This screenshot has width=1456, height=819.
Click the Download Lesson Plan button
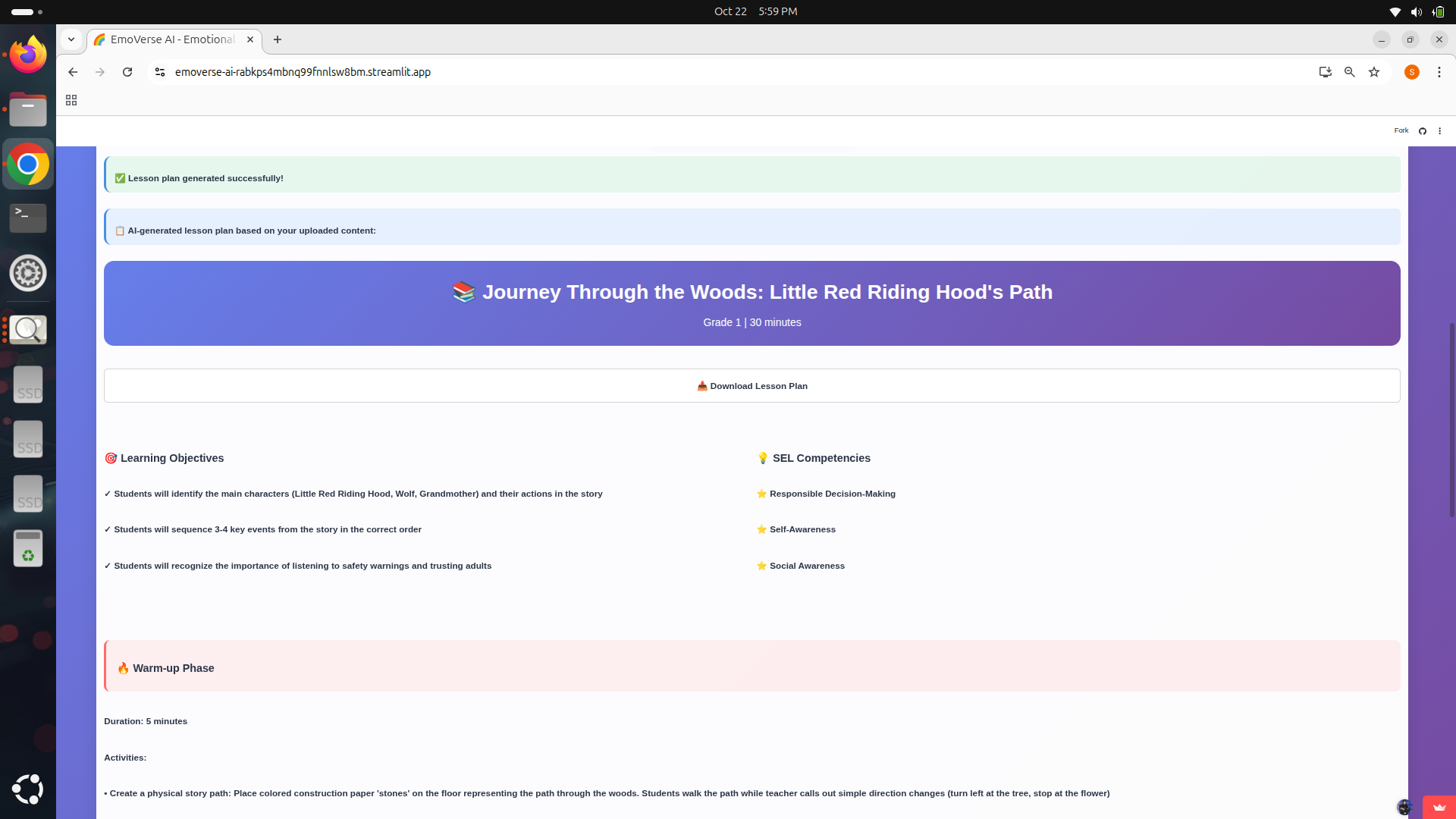[752, 386]
